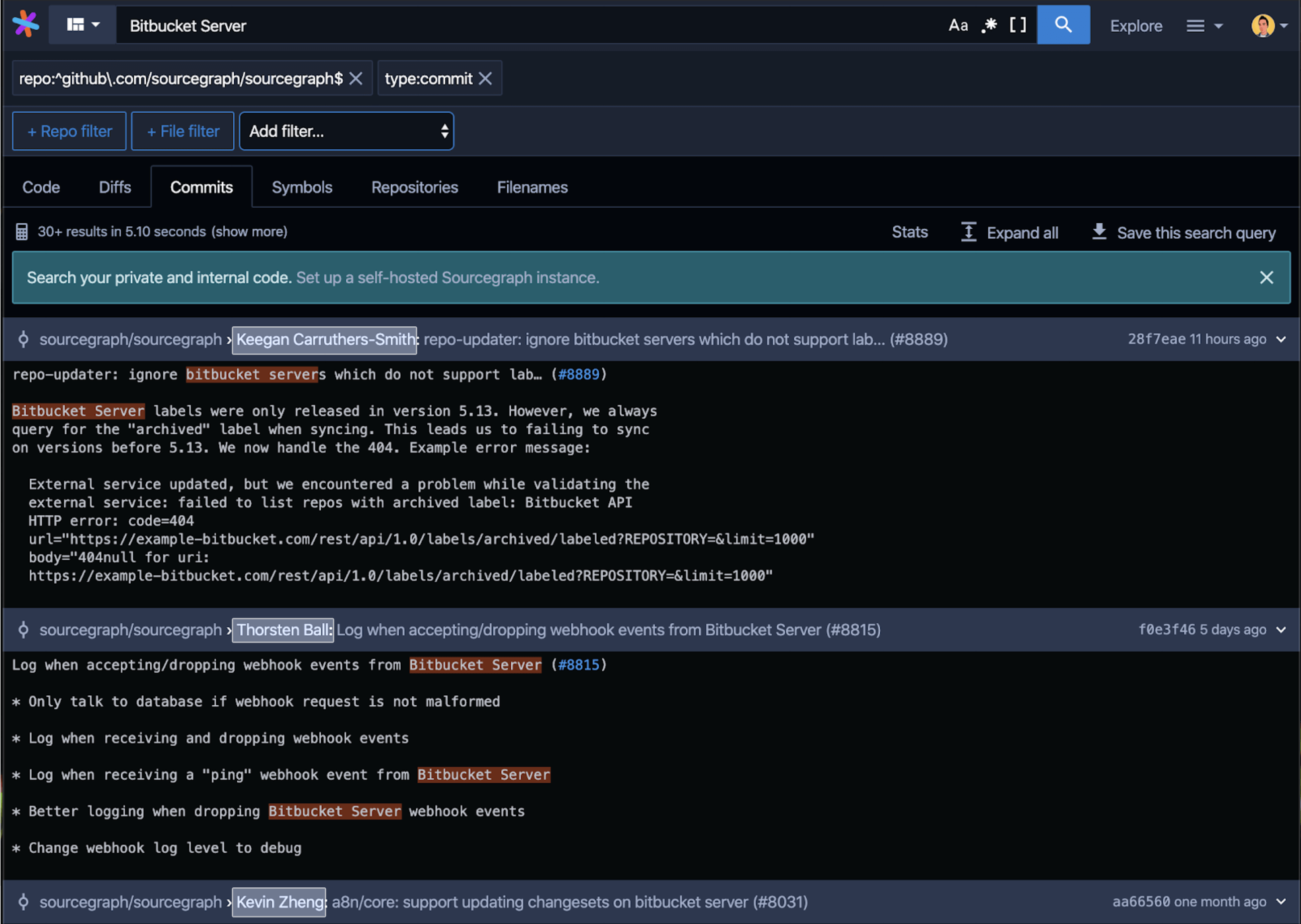The image size is (1301, 924).
Task: Open sourcegraph/sourcegraph repo link in #8815 result
Action: pyautogui.click(x=130, y=630)
